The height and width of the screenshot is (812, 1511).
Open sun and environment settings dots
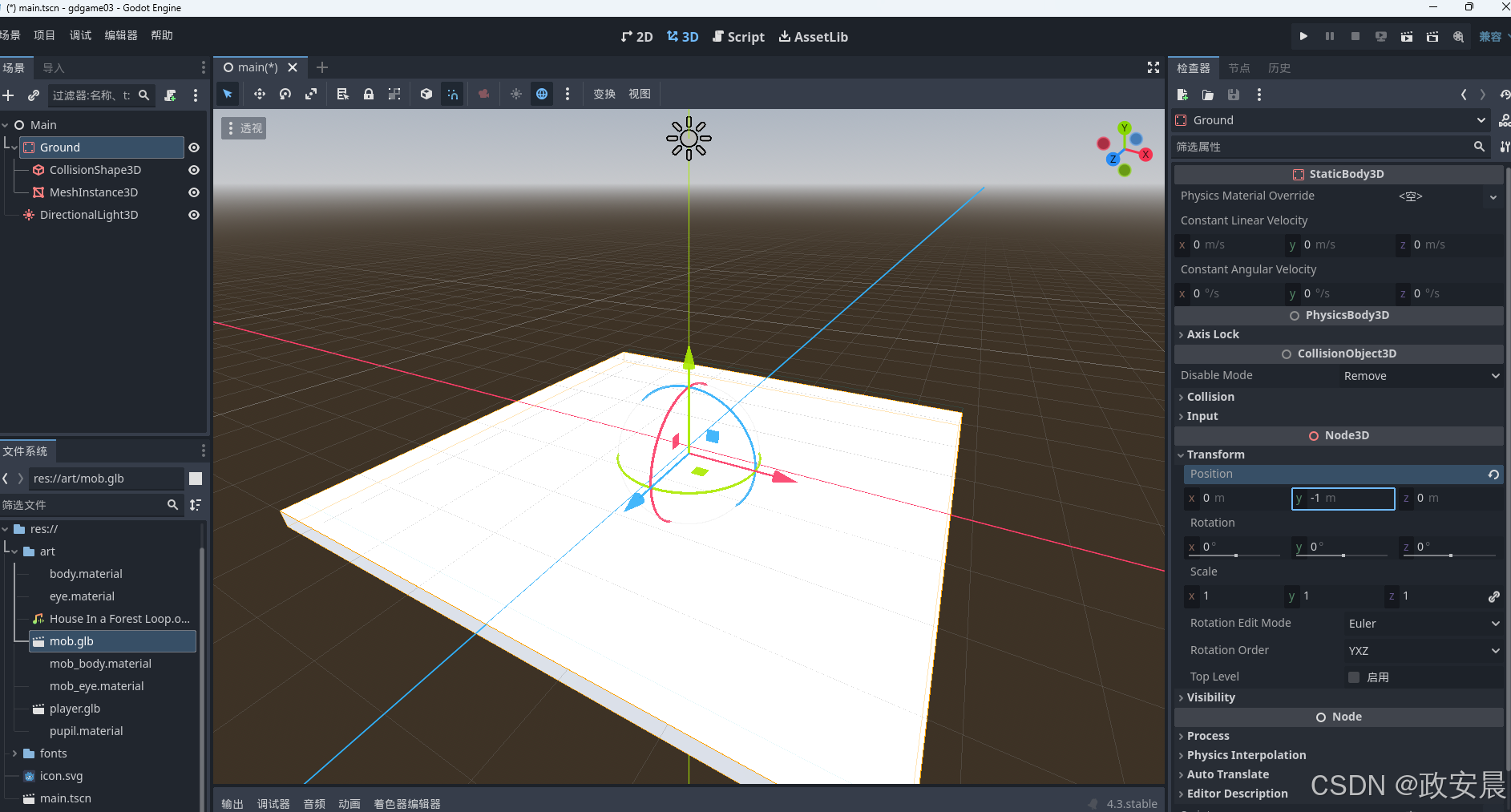[x=568, y=94]
